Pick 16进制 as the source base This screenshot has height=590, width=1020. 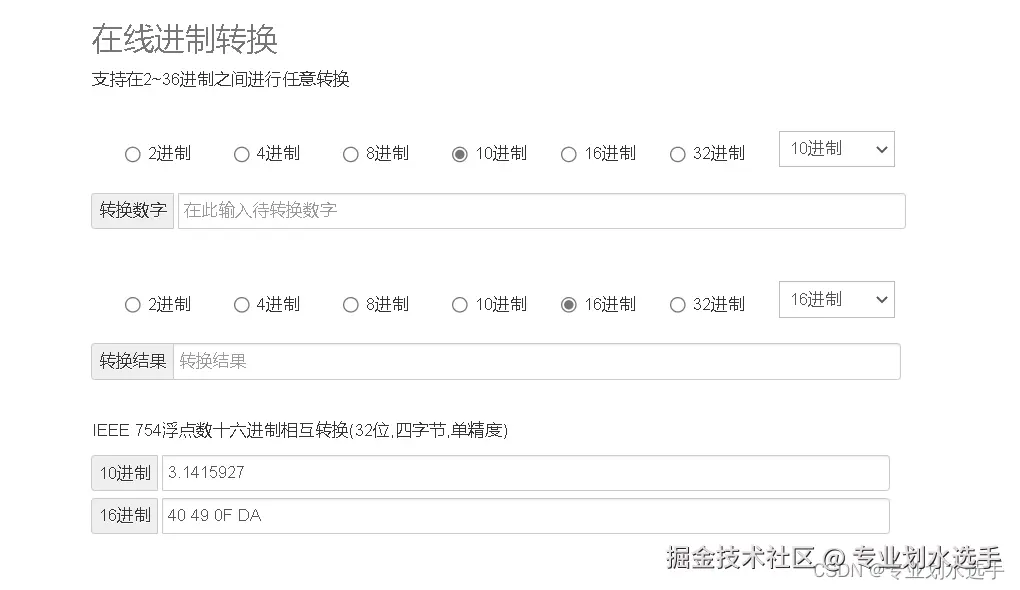[569, 154]
